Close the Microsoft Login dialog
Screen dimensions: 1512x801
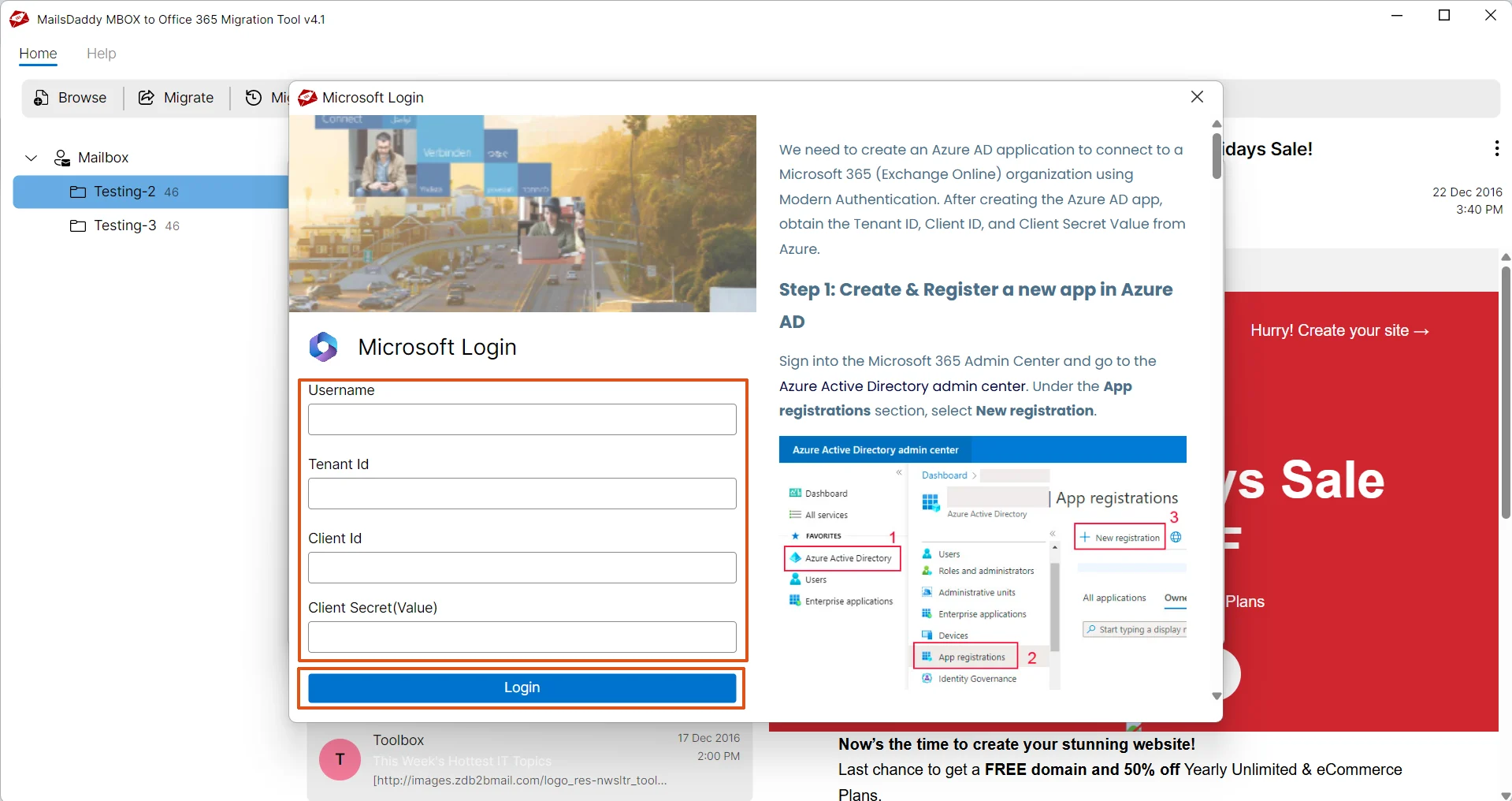click(1197, 96)
